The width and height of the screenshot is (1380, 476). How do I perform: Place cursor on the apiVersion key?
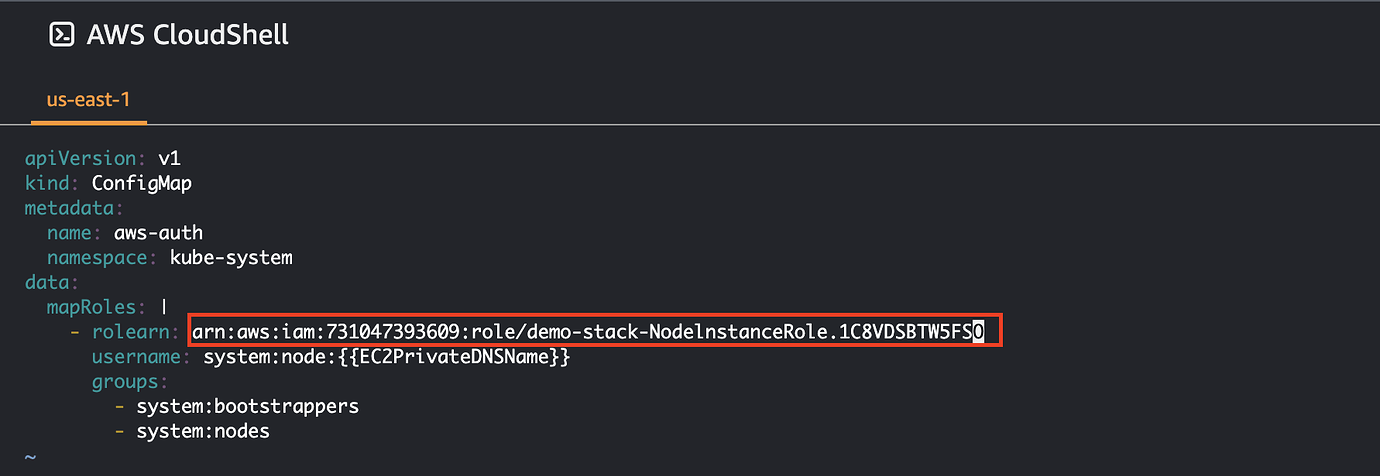[79, 158]
